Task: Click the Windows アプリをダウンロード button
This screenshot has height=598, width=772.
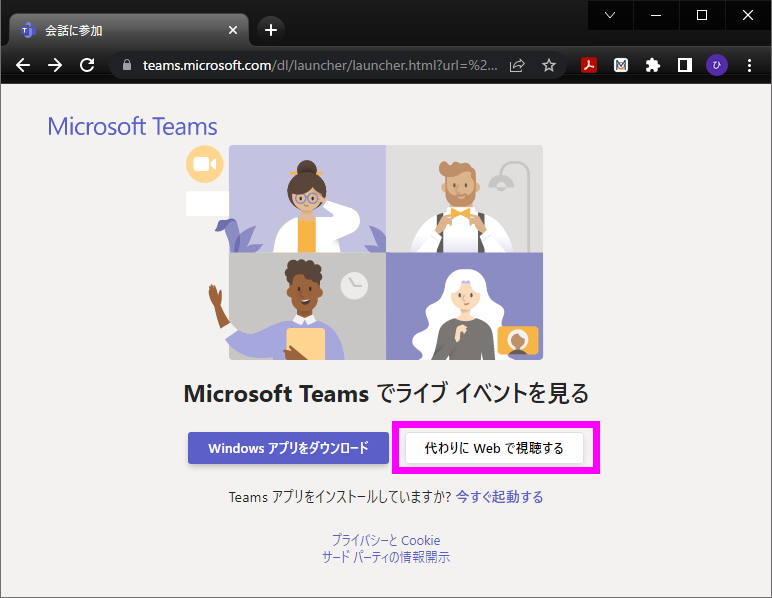Action: (289, 448)
